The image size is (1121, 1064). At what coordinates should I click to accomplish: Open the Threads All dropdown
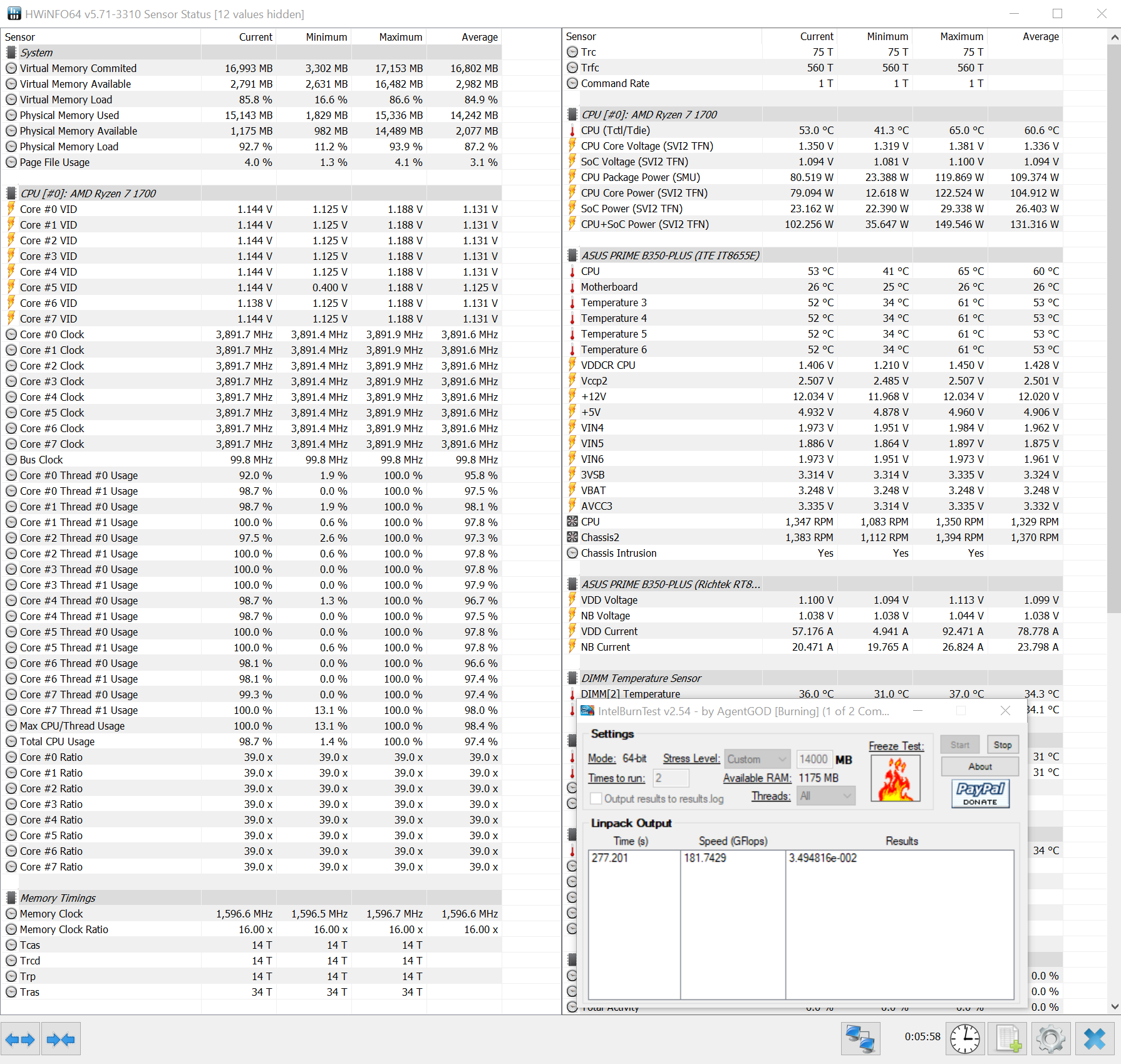pos(826,796)
